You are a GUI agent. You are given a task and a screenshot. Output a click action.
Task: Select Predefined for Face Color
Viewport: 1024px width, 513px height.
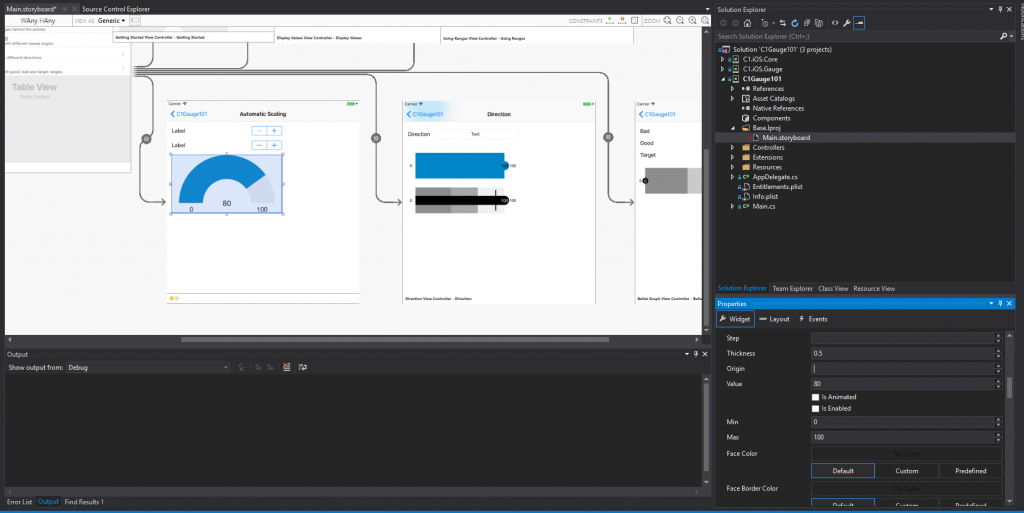pyautogui.click(x=970, y=471)
